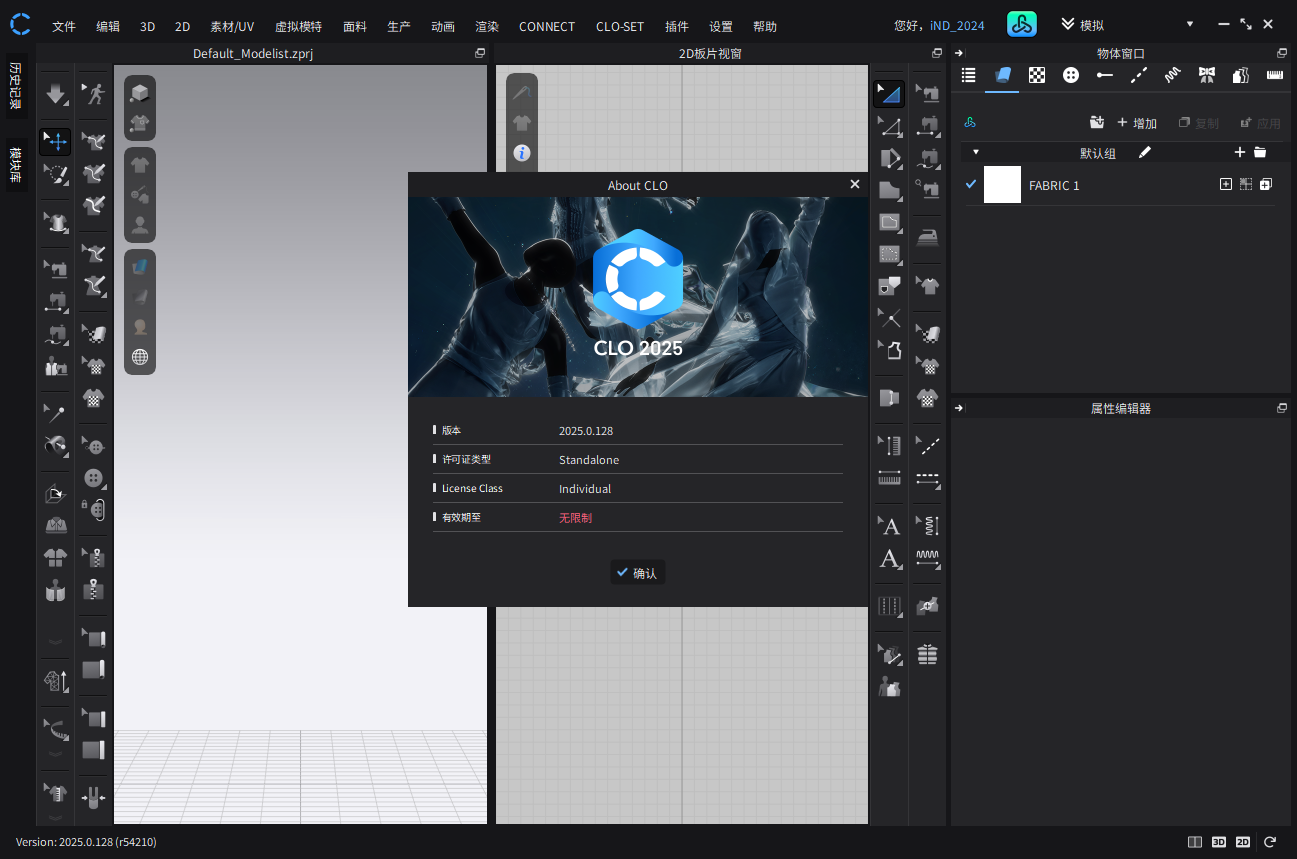Open the File menu
The width and height of the screenshot is (1297, 859).
click(64, 27)
